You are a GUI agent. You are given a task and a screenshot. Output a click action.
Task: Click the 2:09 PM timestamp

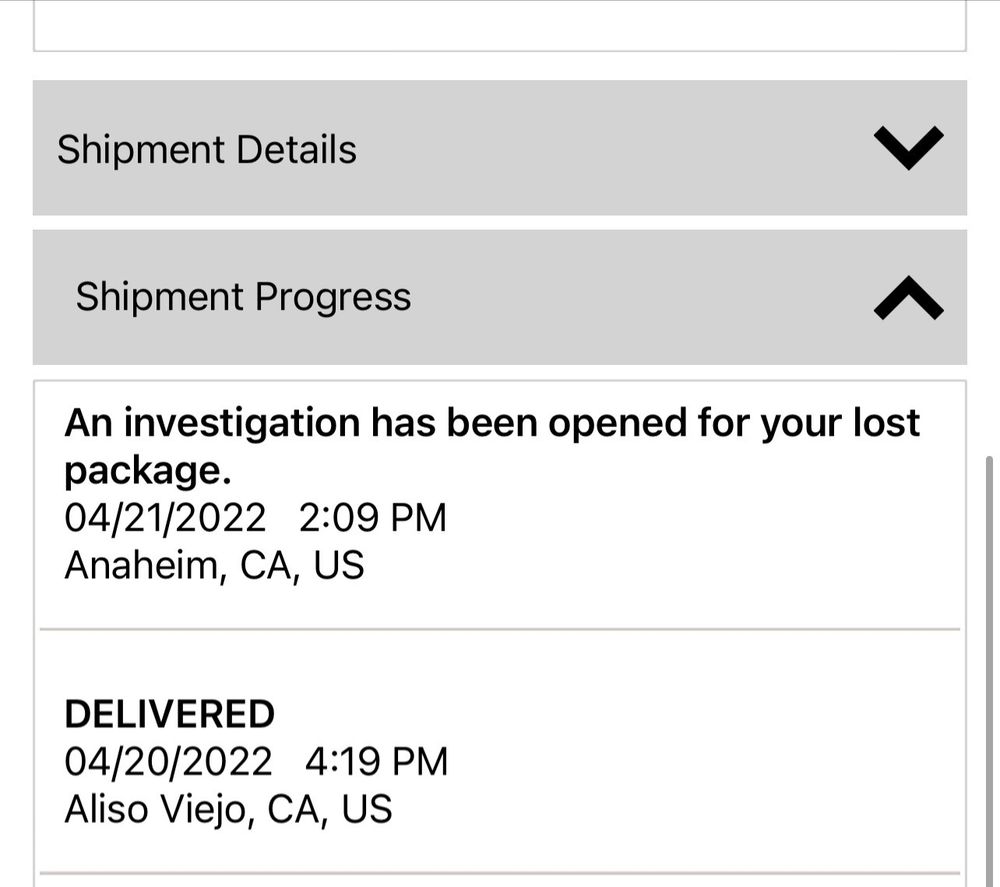(x=372, y=518)
